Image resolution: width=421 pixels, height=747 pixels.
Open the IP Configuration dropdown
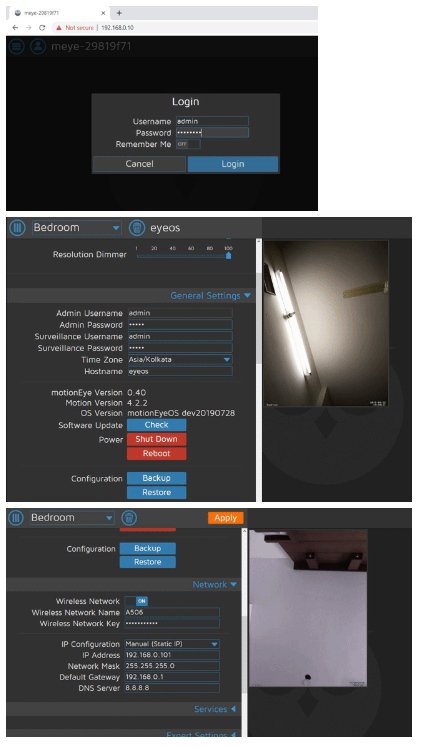(172, 644)
